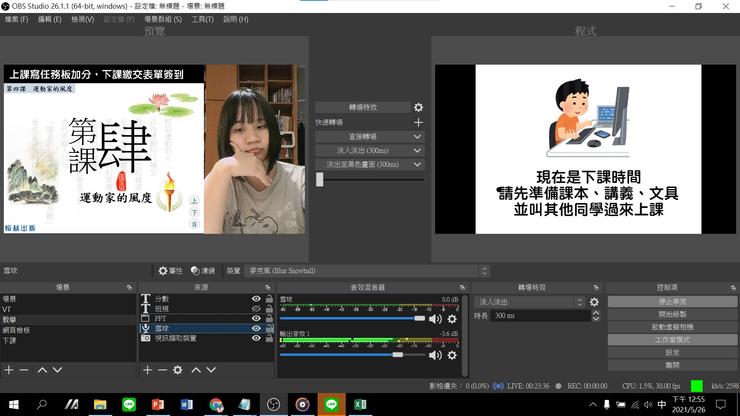Toggle visibility of 分數 source
Viewport: 740px width, 416px height.
pos(256,298)
